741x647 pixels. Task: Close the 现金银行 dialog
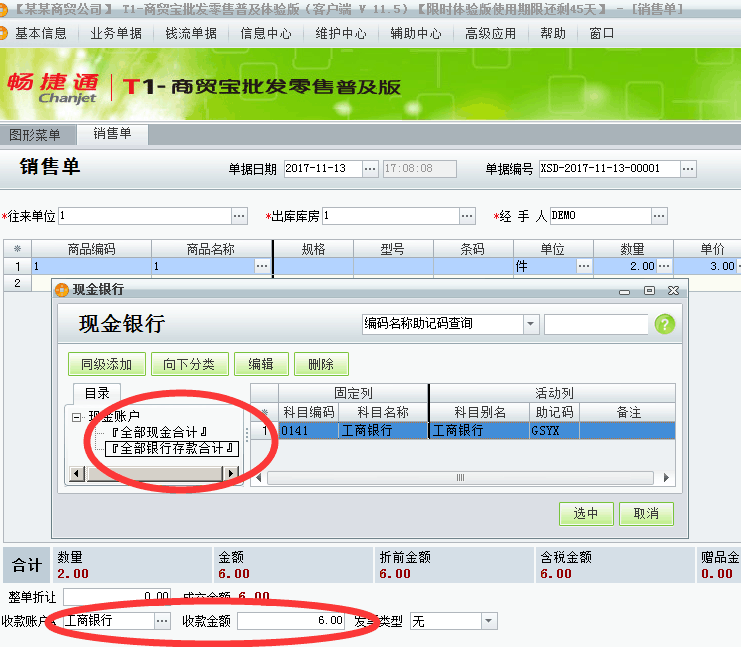click(x=673, y=291)
